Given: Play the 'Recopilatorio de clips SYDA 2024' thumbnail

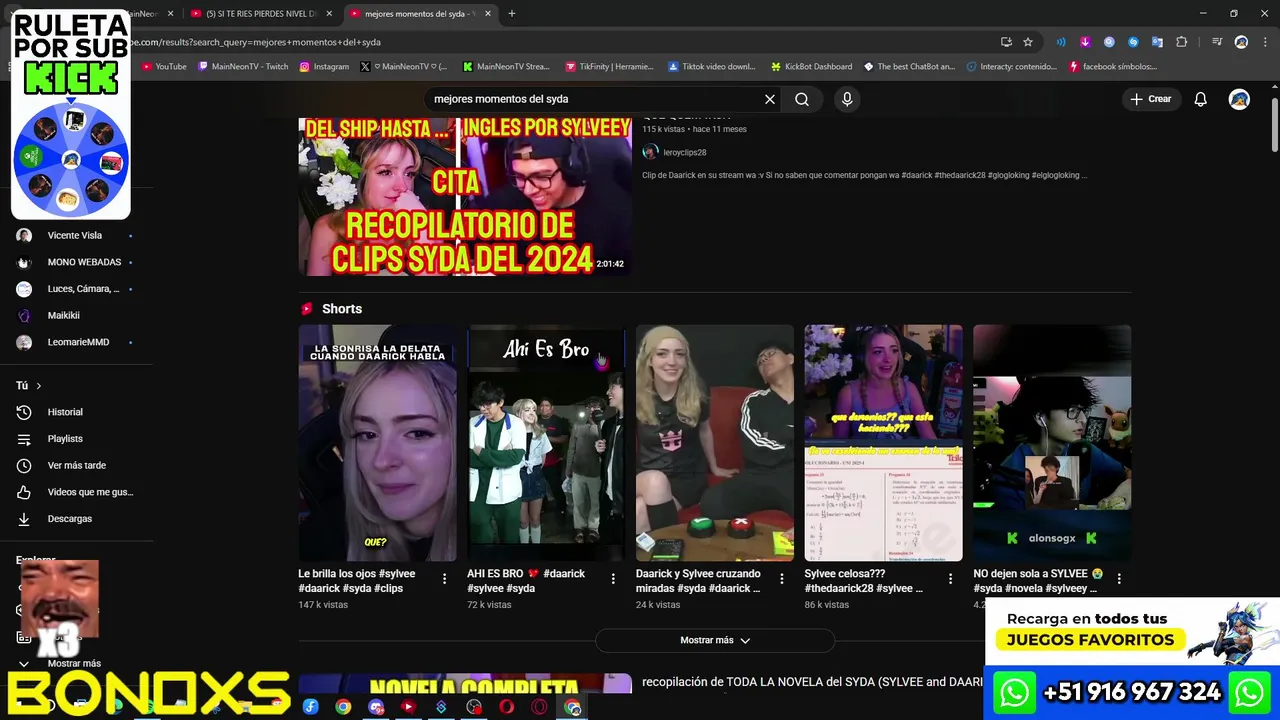Looking at the screenshot, I should [x=465, y=197].
